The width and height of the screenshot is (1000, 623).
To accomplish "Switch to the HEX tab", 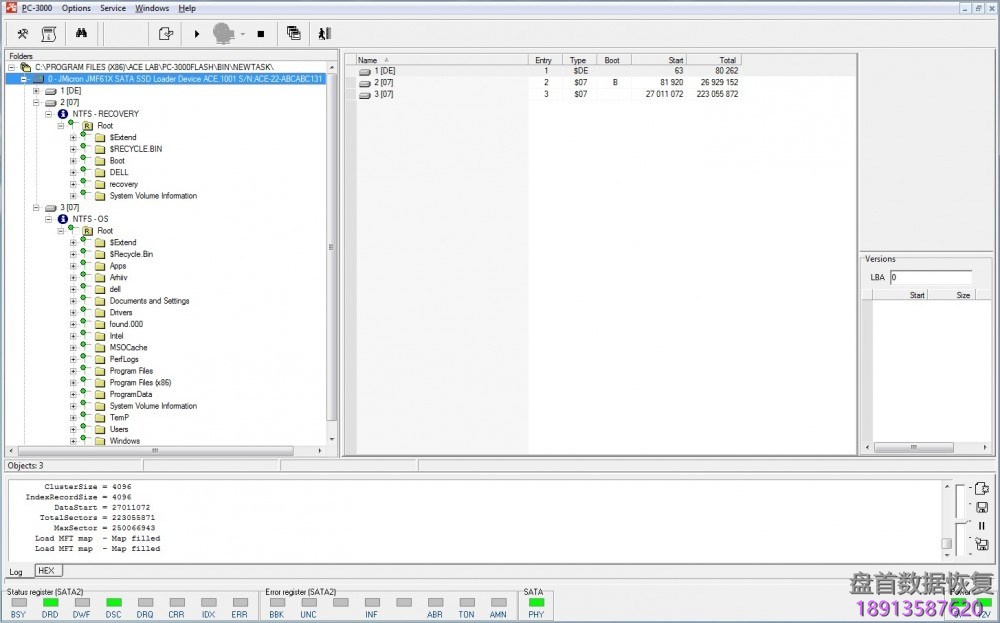I will point(46,570).
